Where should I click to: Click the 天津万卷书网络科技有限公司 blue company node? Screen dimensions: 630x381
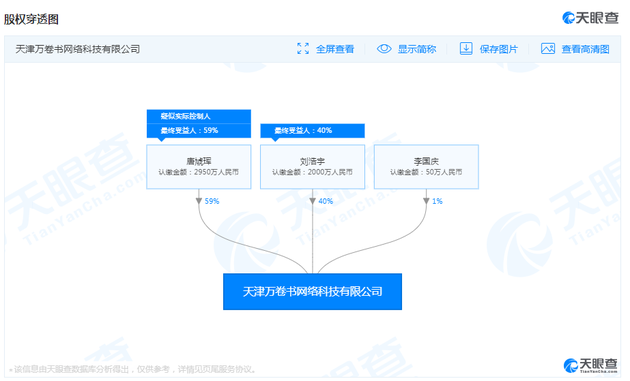(313, 291)
